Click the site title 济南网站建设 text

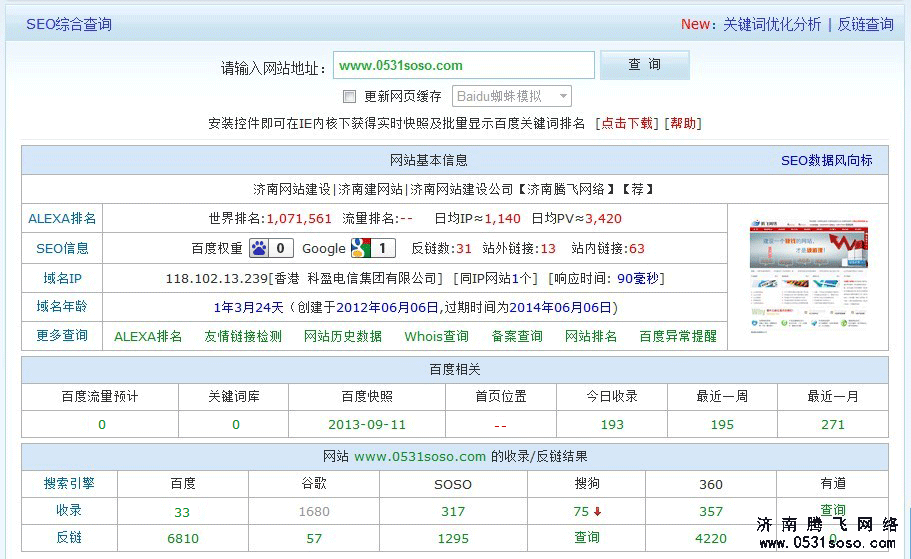292,189
